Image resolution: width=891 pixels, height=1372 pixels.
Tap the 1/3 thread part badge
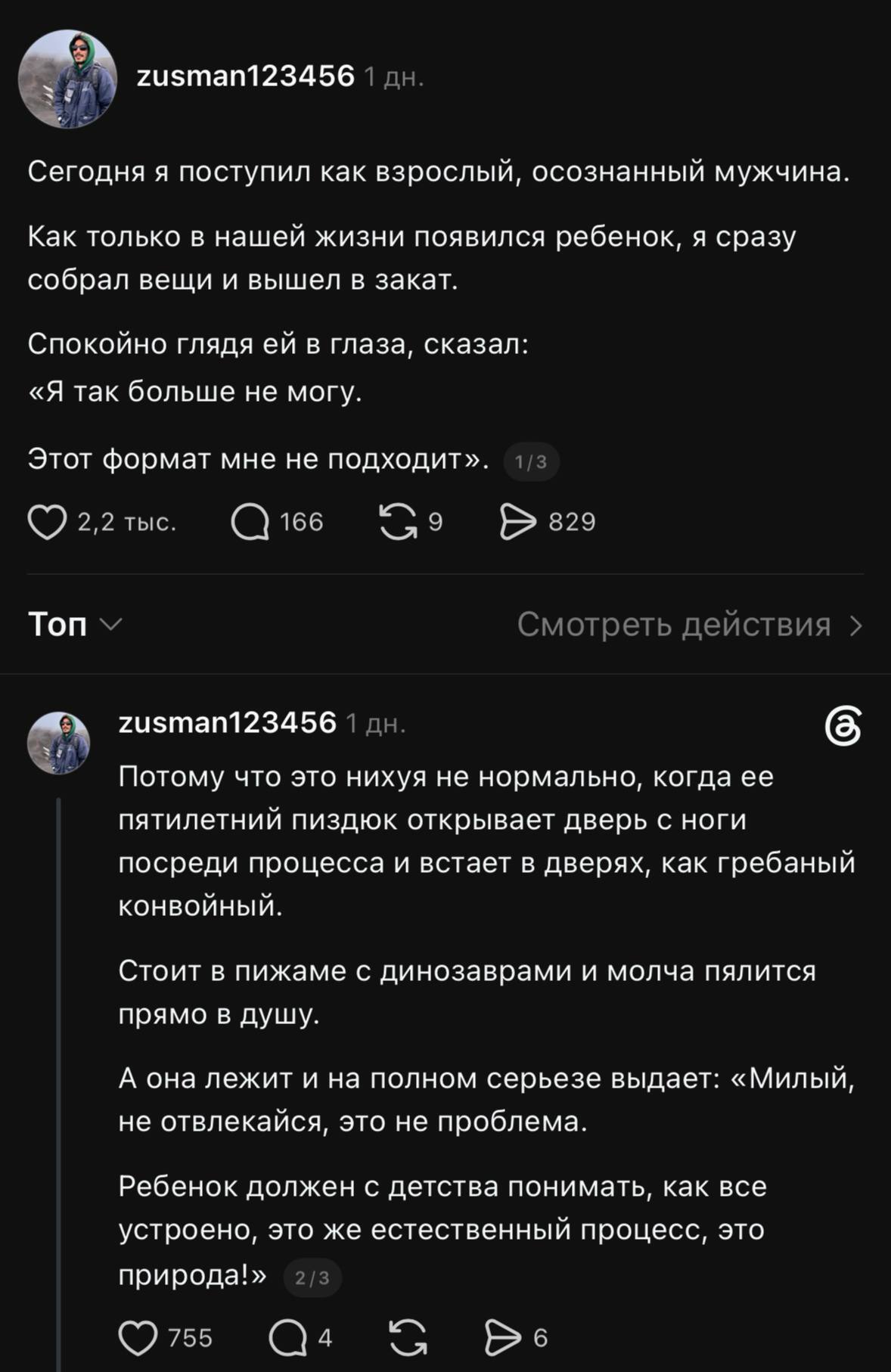tap(531, 462)
